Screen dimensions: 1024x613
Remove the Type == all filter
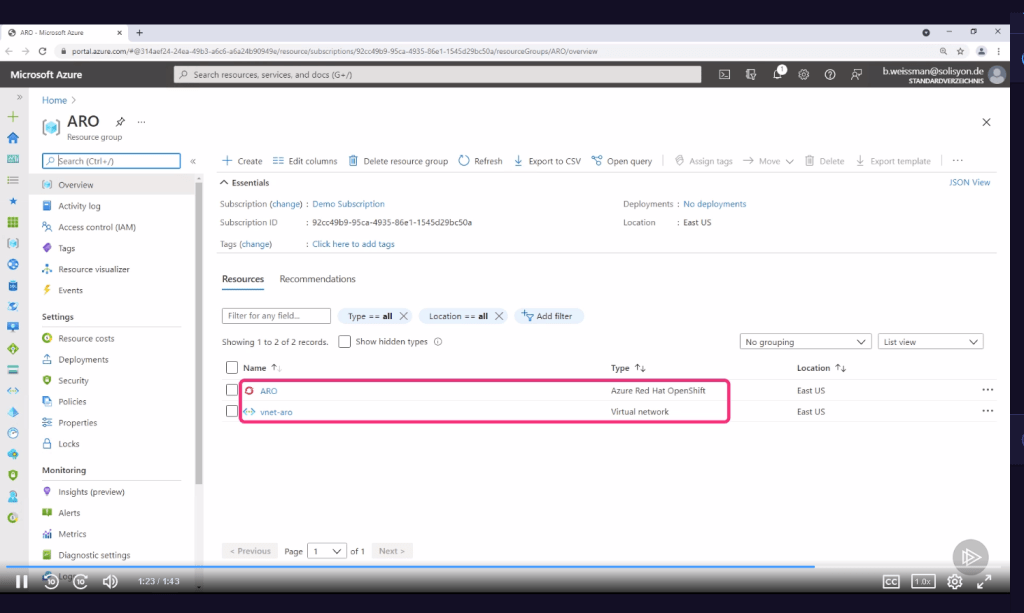pos(404,316)
